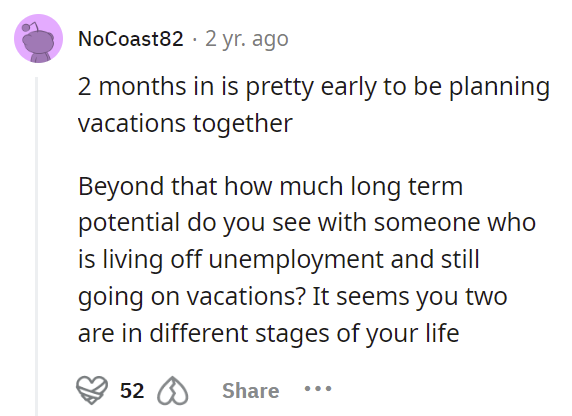Click the word "Beyond" starting the second paragraph
Image resolution: width=572 pixels, height=416 pixels.
pyautogui.click(x=121, y=186)
